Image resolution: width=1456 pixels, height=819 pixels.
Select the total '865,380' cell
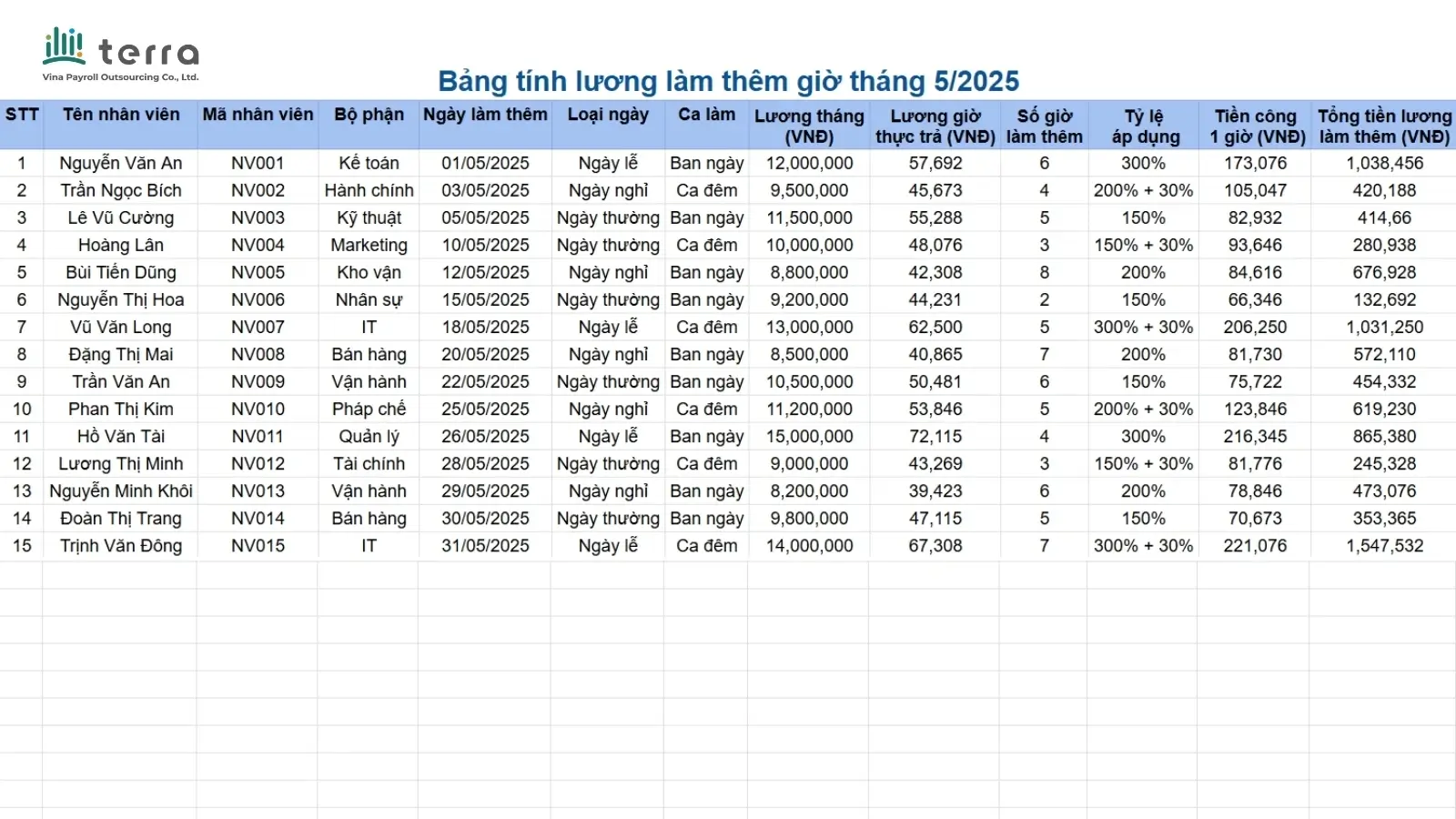[x=1384, y=436]
